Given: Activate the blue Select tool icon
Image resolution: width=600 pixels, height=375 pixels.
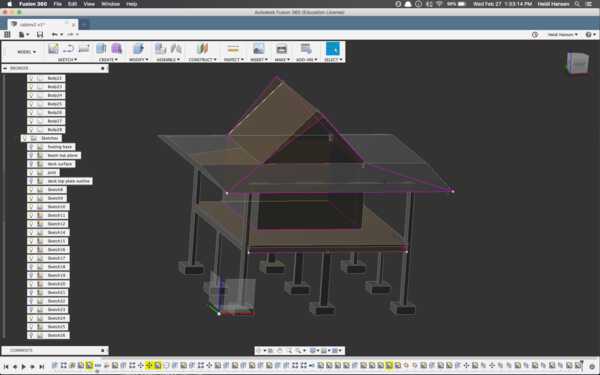Looking at the screenshot, I should tap(333, 49).
